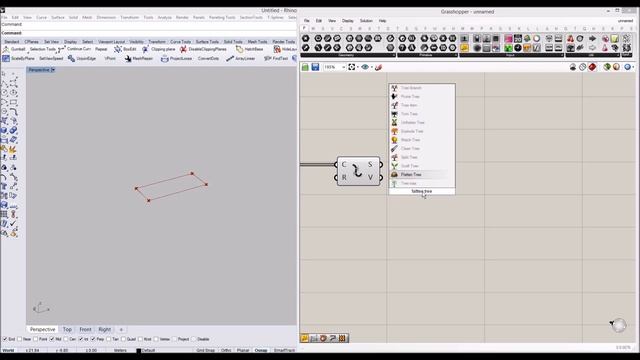Toggle Osnap in status bar
The image size is (640, 360).
[261, 350]
